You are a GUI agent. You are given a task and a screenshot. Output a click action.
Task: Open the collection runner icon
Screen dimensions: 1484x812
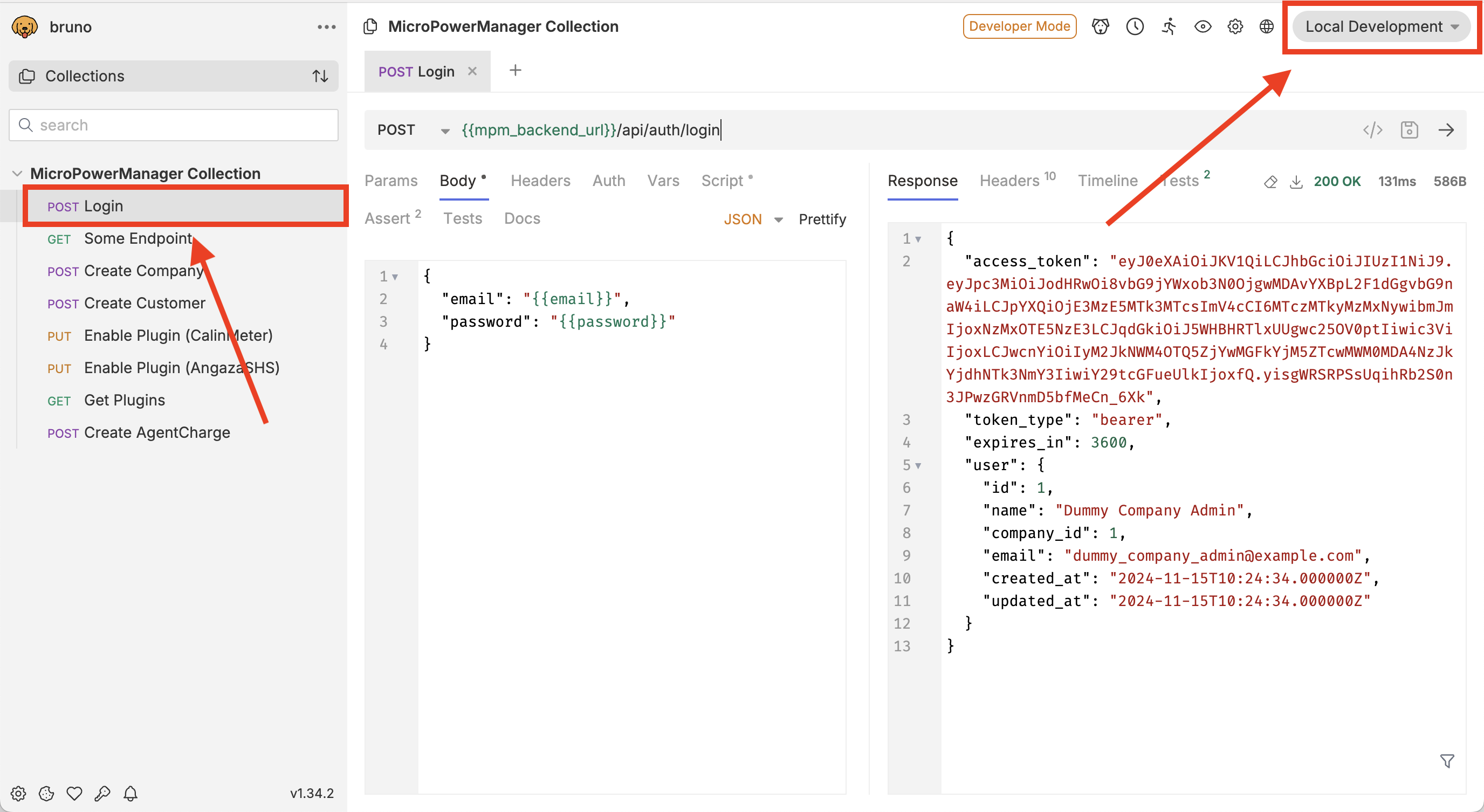1169,26
